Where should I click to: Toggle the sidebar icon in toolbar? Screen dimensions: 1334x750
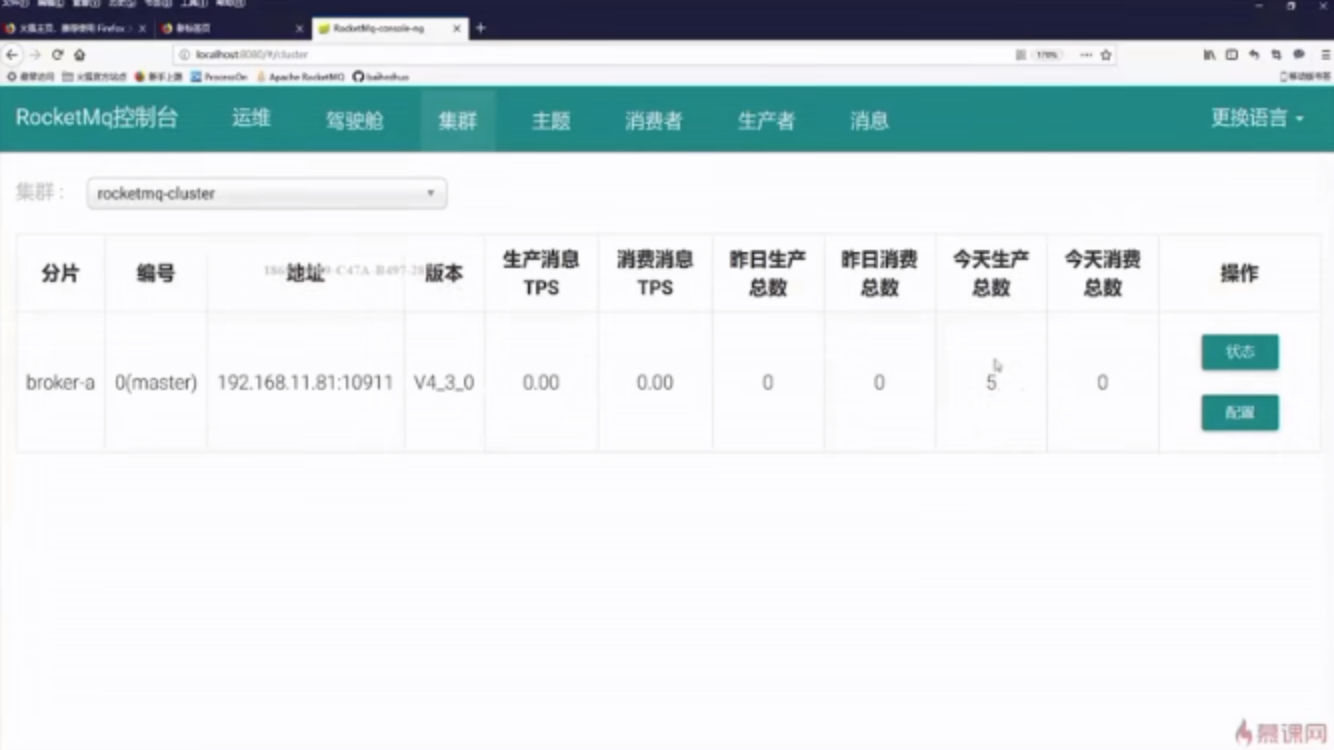point(1232,55)
